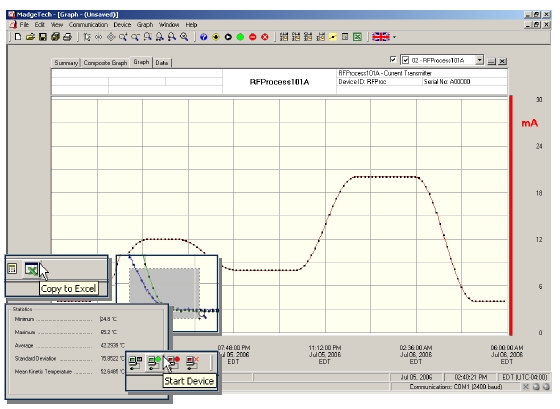Switch to the Composite Graph tab
This screenshot has width=560, height=409.
click(105, 63)
